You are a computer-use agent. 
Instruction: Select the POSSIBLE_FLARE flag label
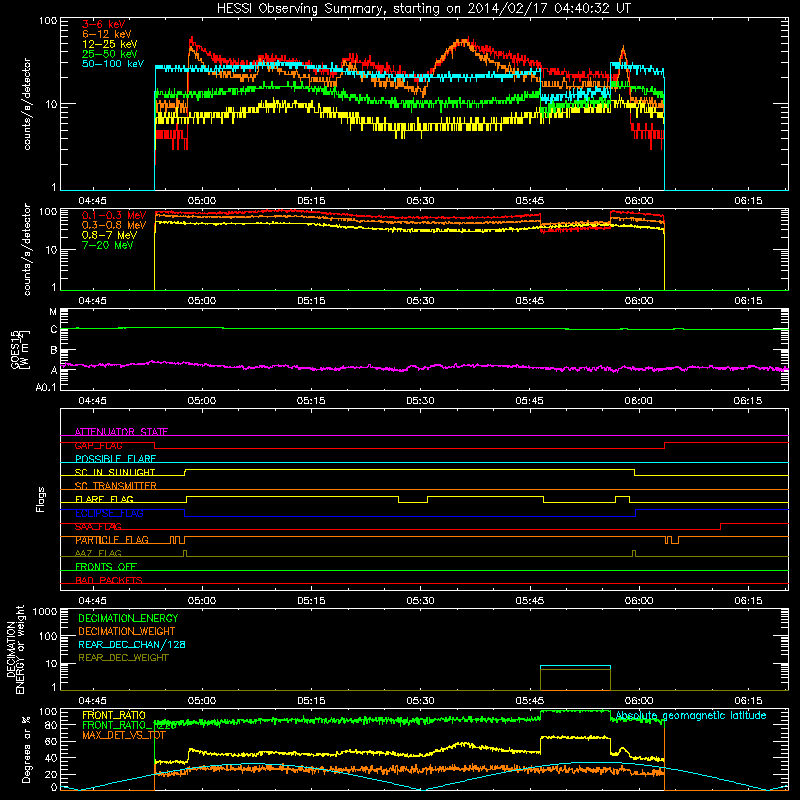tap(115, 459)
